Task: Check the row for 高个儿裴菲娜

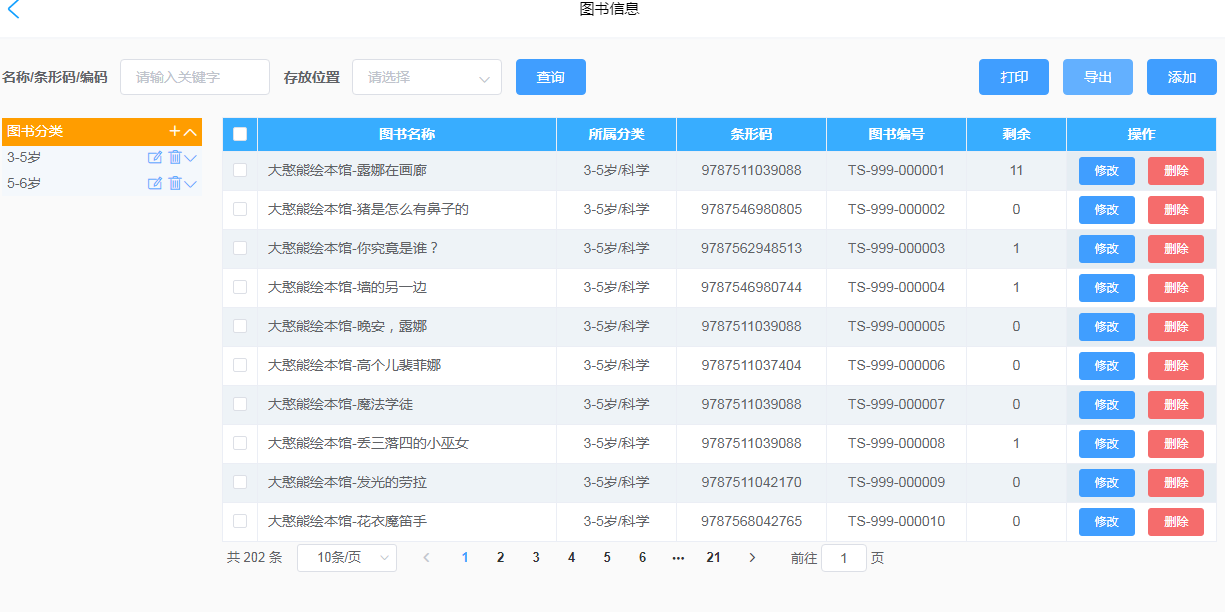Action: pyautogui.click(x=240, y=365)
